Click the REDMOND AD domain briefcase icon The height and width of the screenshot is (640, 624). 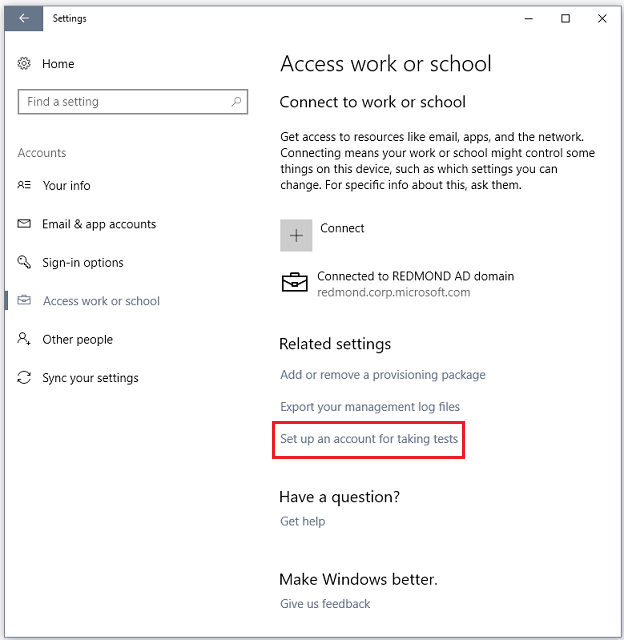coord(295,282)
